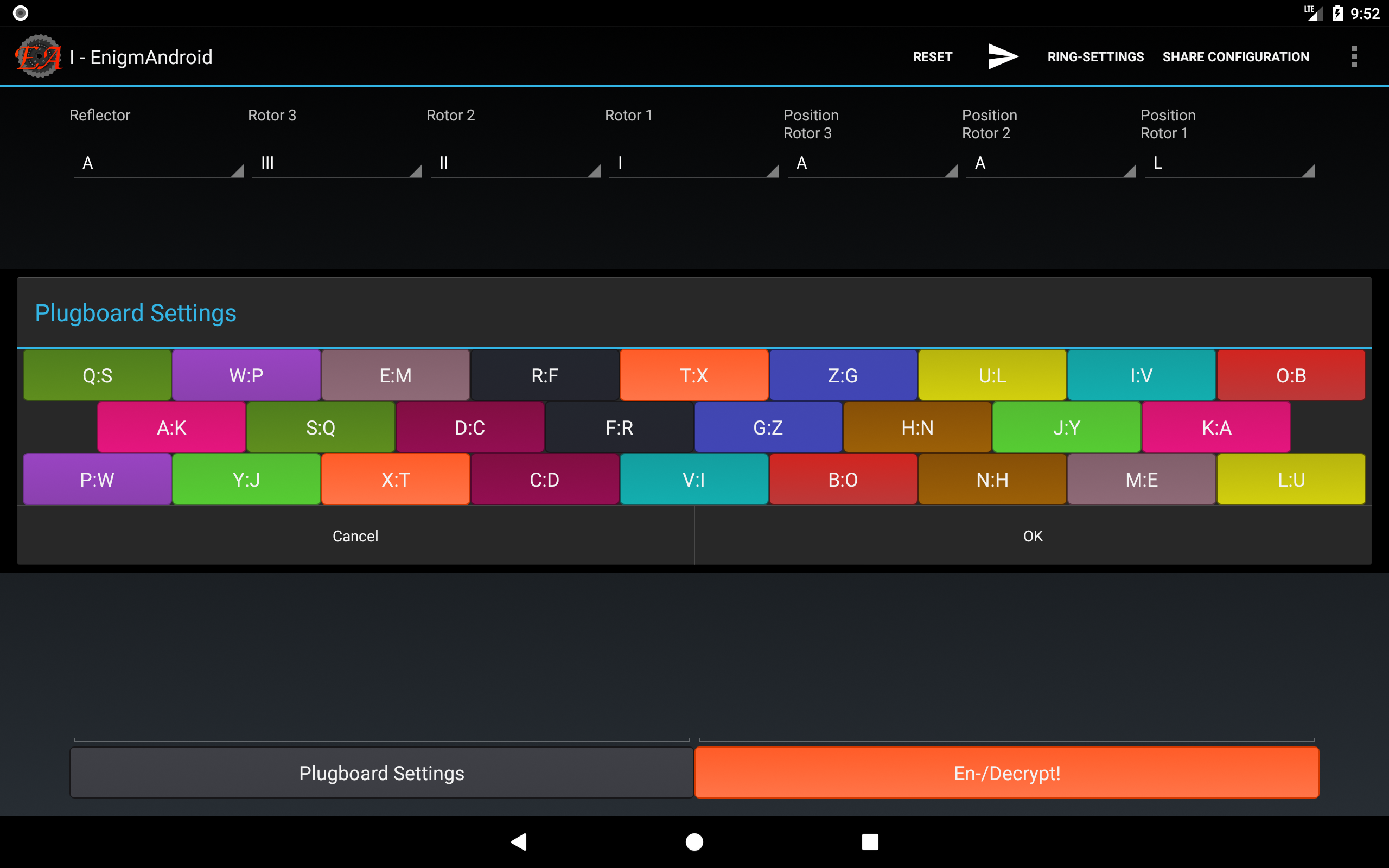This screenshot has height=868, width=1389.
Task: Select SHARE CONFIGURATION in action bar
Action: coord(1235,57)
